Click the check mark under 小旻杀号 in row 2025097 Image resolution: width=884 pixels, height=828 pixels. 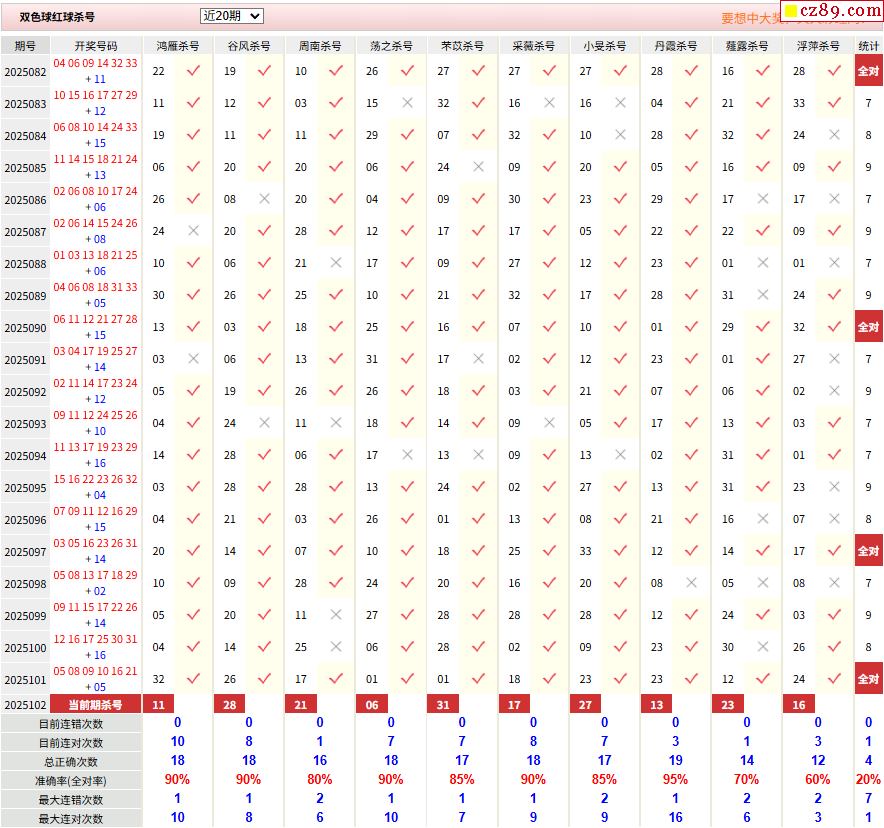(x=621, y=551)
